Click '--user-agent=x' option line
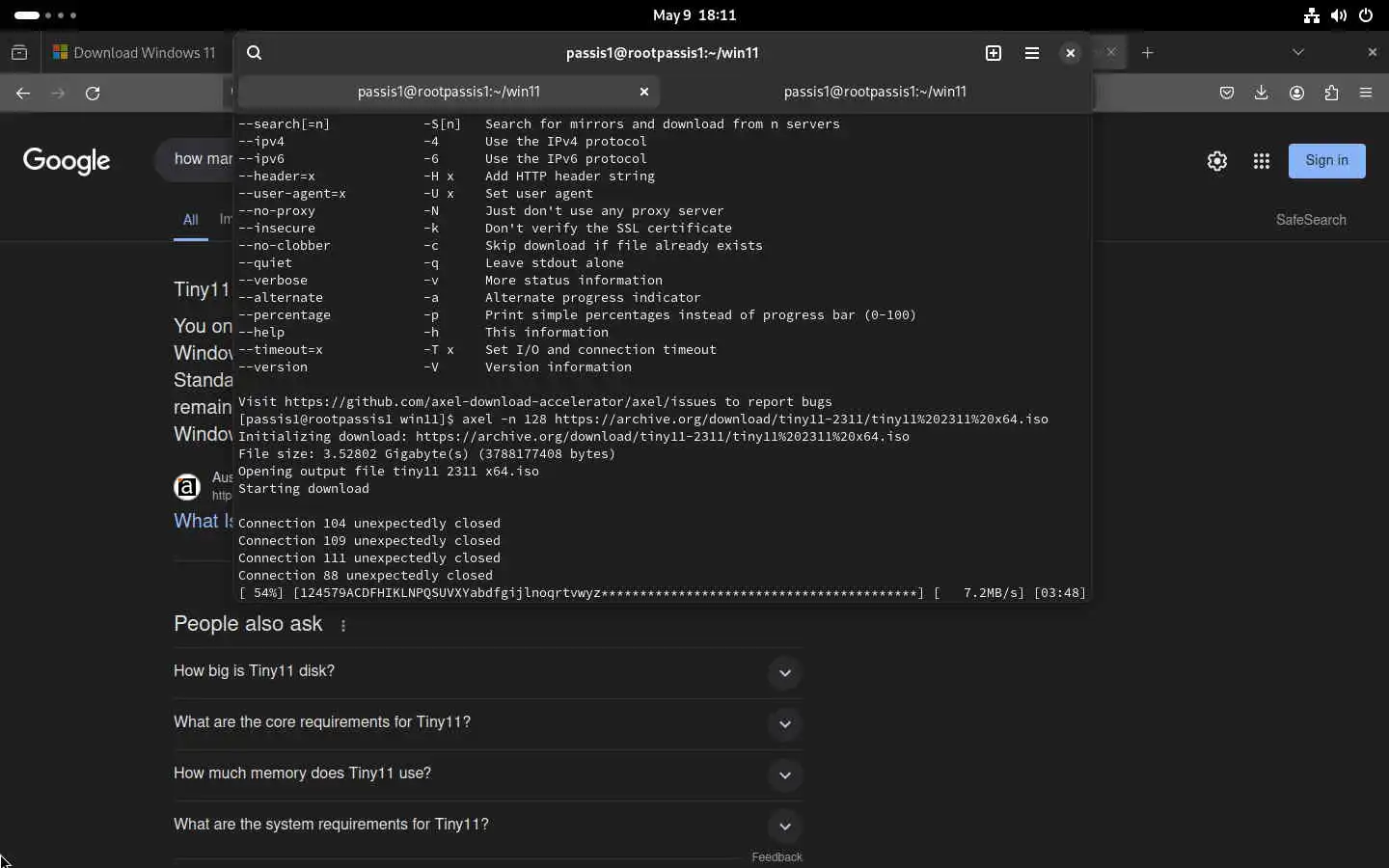This screenshot has width=1389, height=868. pos(416,194)
